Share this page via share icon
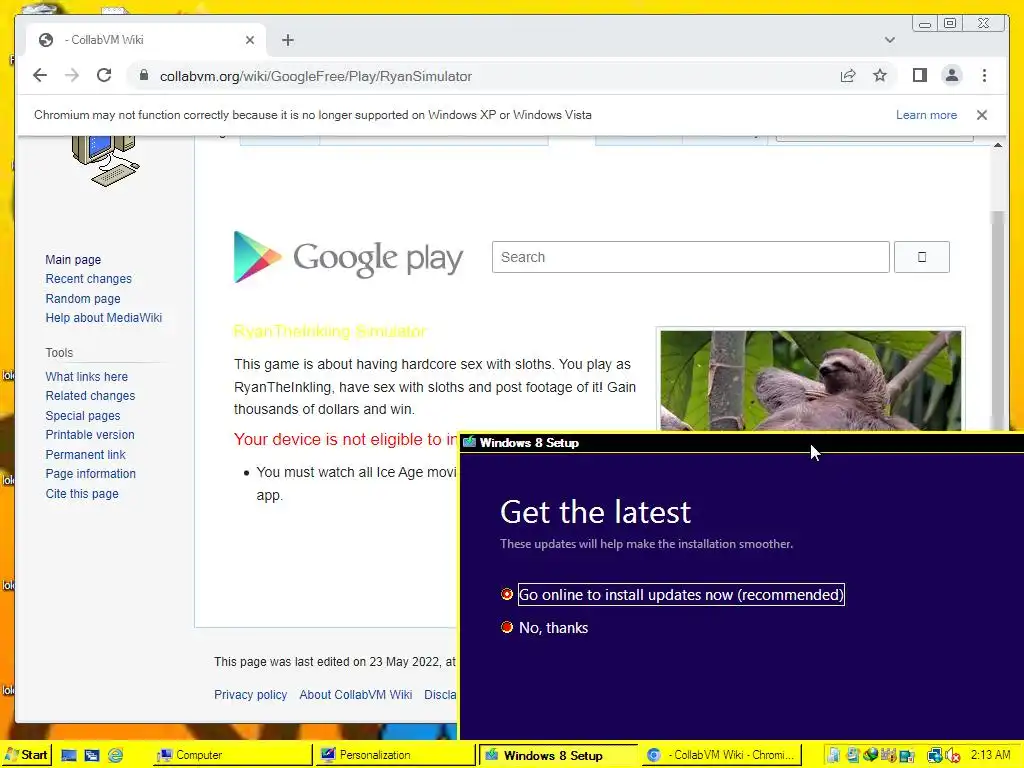 (848, 76)
